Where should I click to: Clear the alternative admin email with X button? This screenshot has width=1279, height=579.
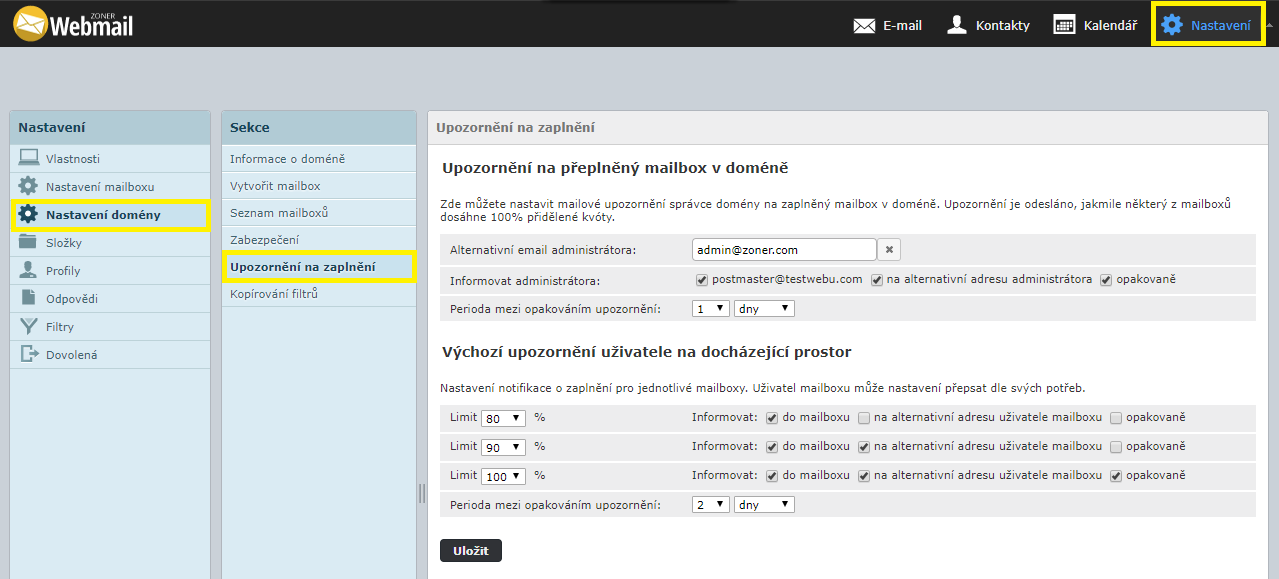[x=890, y=250]
